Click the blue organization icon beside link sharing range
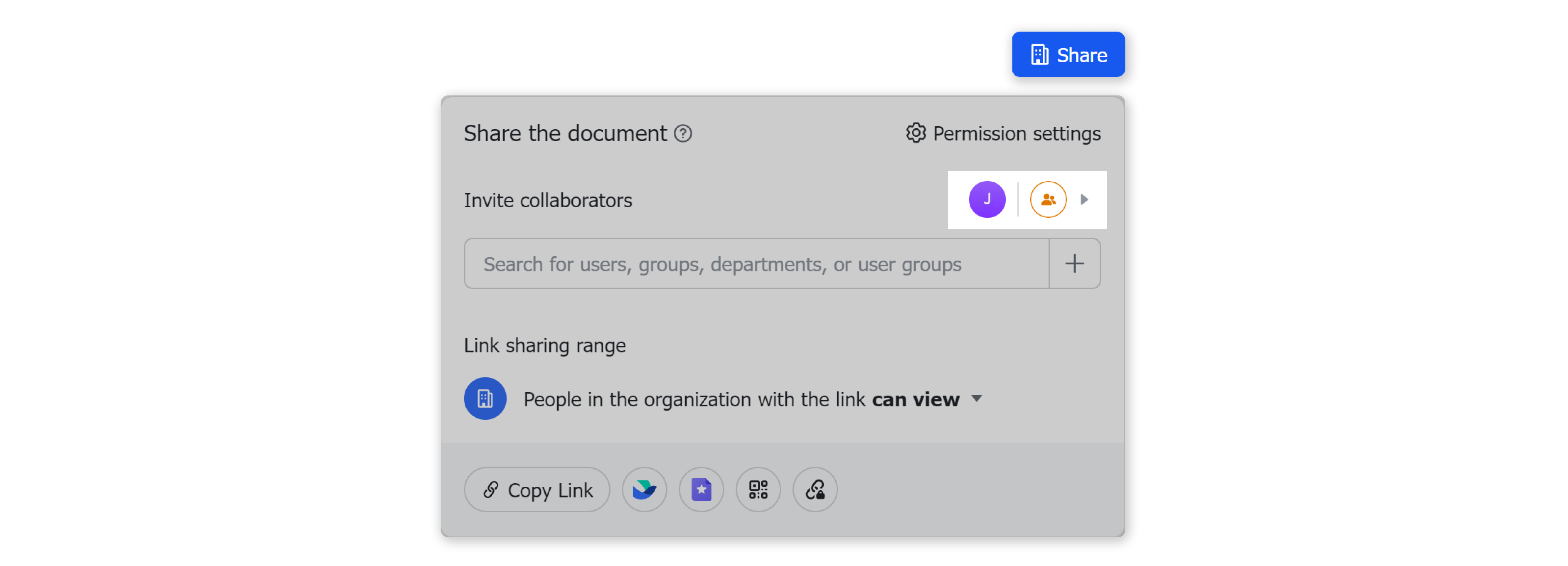The width and height of the screenshot is (1568, 566). 485,399
